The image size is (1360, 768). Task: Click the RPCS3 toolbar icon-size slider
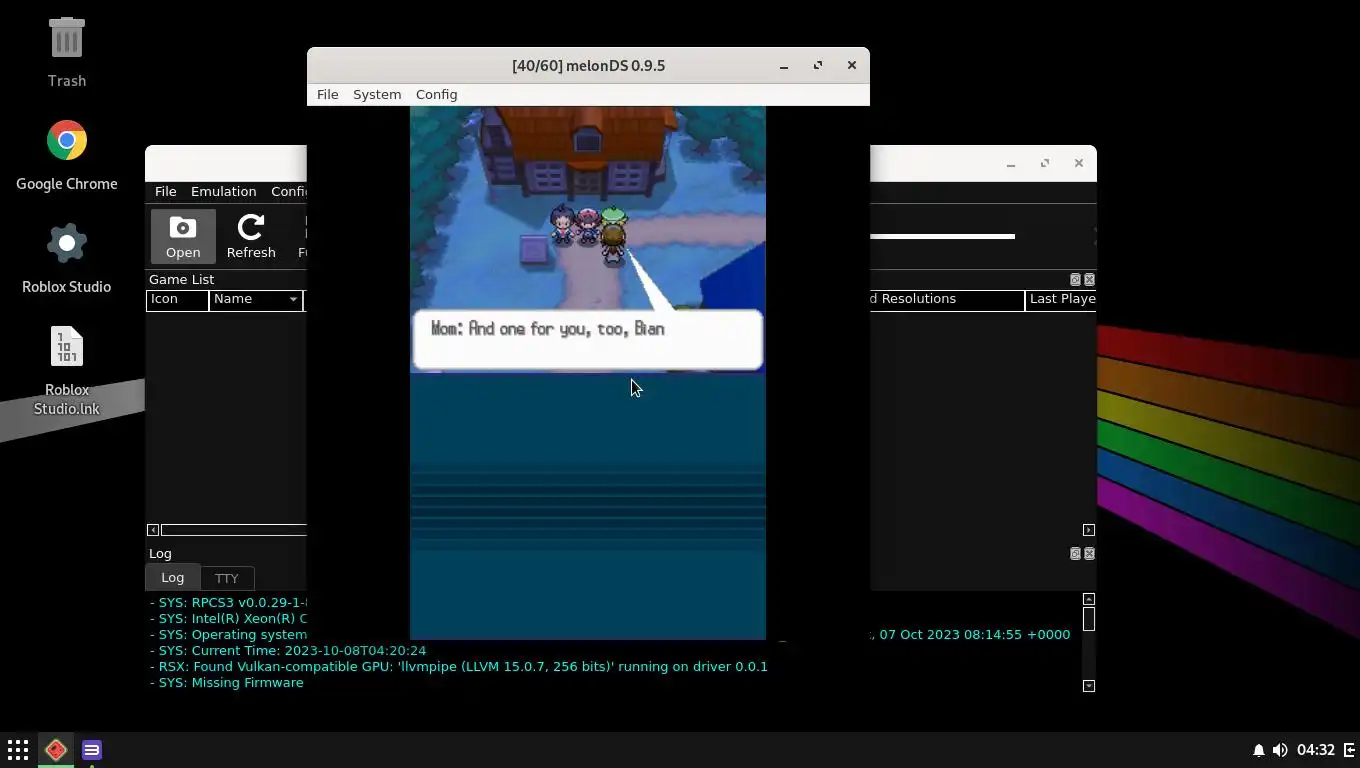point(942,237)
